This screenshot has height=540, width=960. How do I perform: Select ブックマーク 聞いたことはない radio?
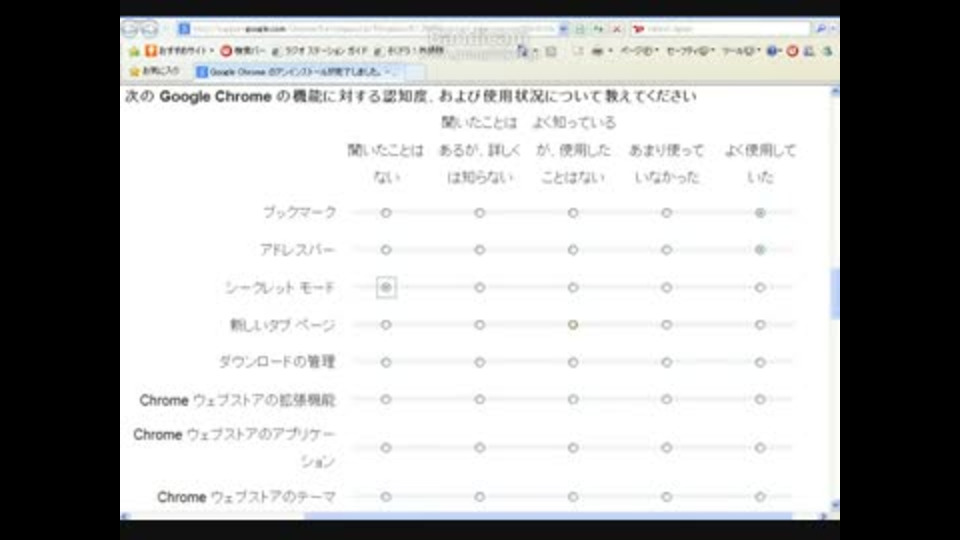[386, 213]
